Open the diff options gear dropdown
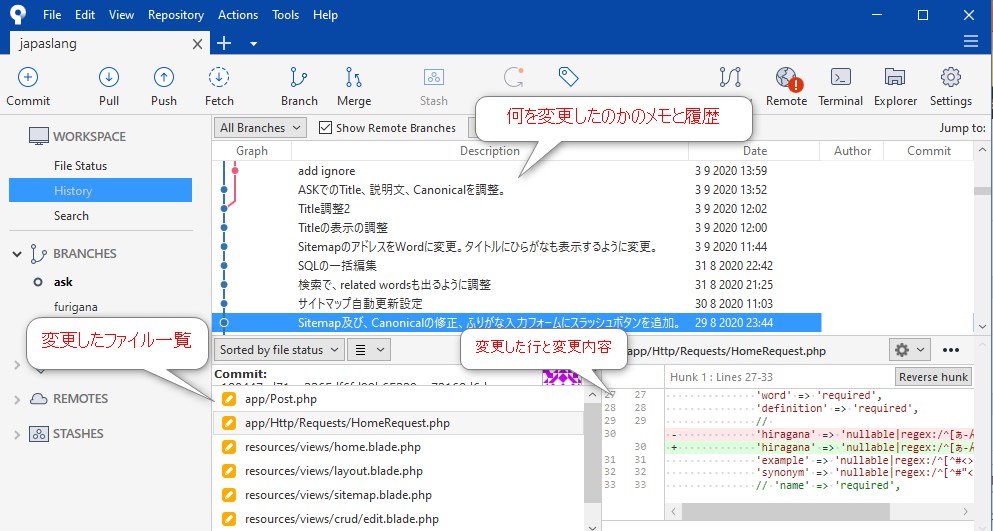The height and width of the screenshot is (531, 993). 909,350
